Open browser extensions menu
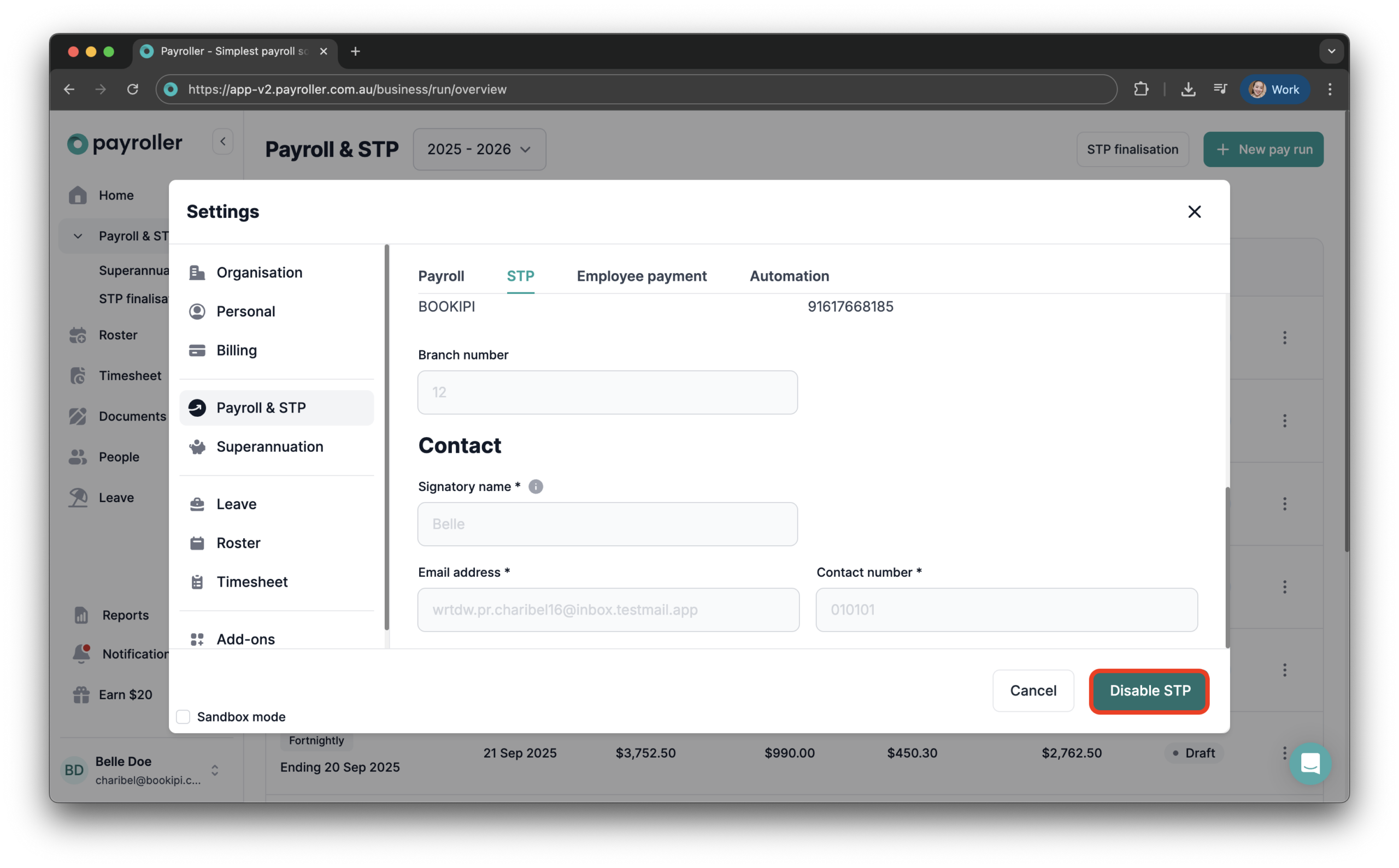This screenshot has height=868, width=1399. [x=1142, y=90]
